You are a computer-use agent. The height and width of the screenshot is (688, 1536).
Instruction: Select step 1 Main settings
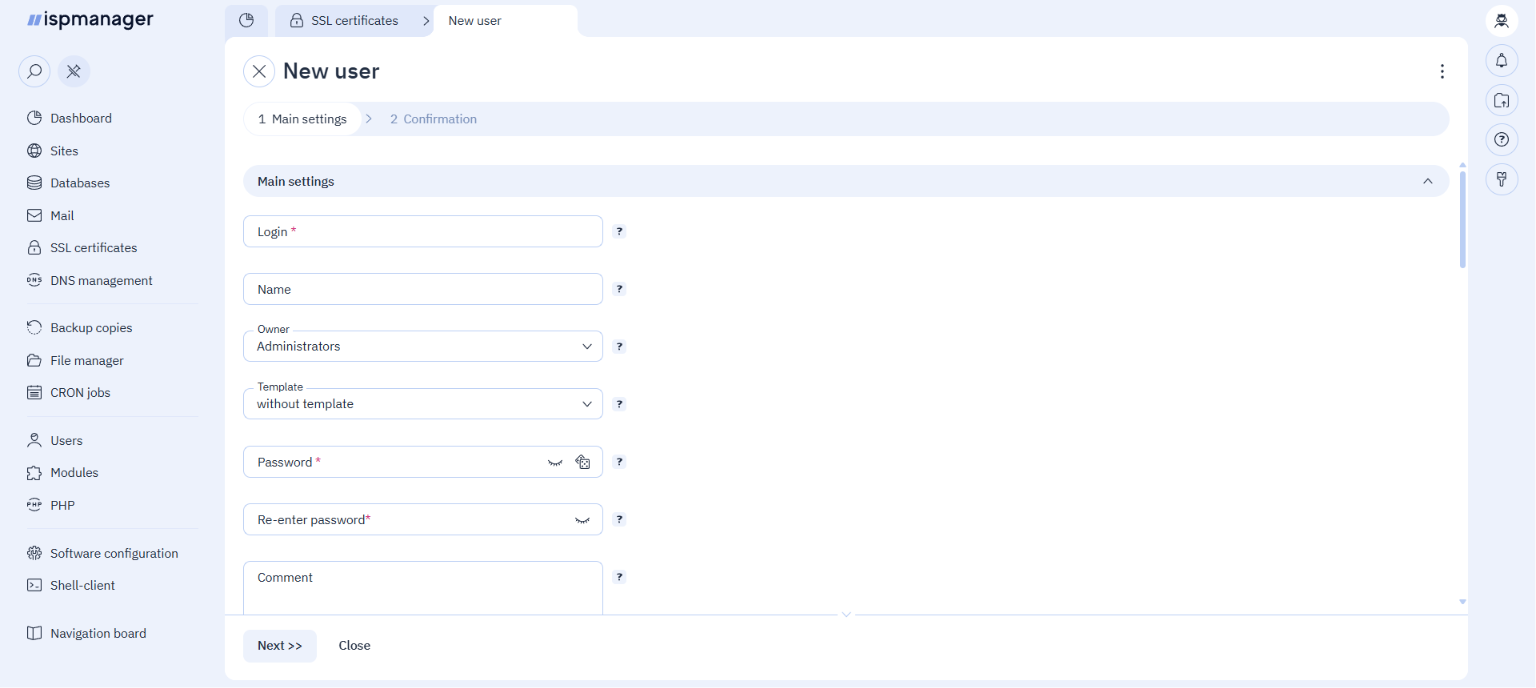[x=302, y=119]
